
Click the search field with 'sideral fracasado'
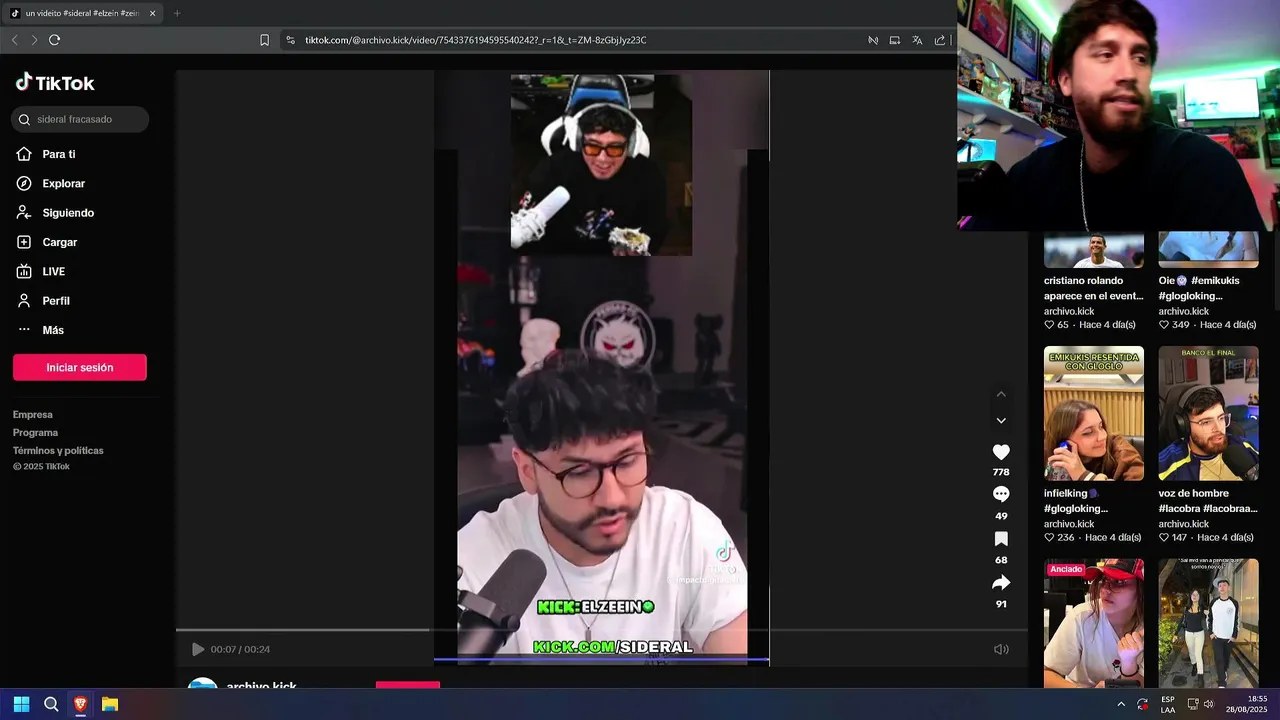pos(80,119)
